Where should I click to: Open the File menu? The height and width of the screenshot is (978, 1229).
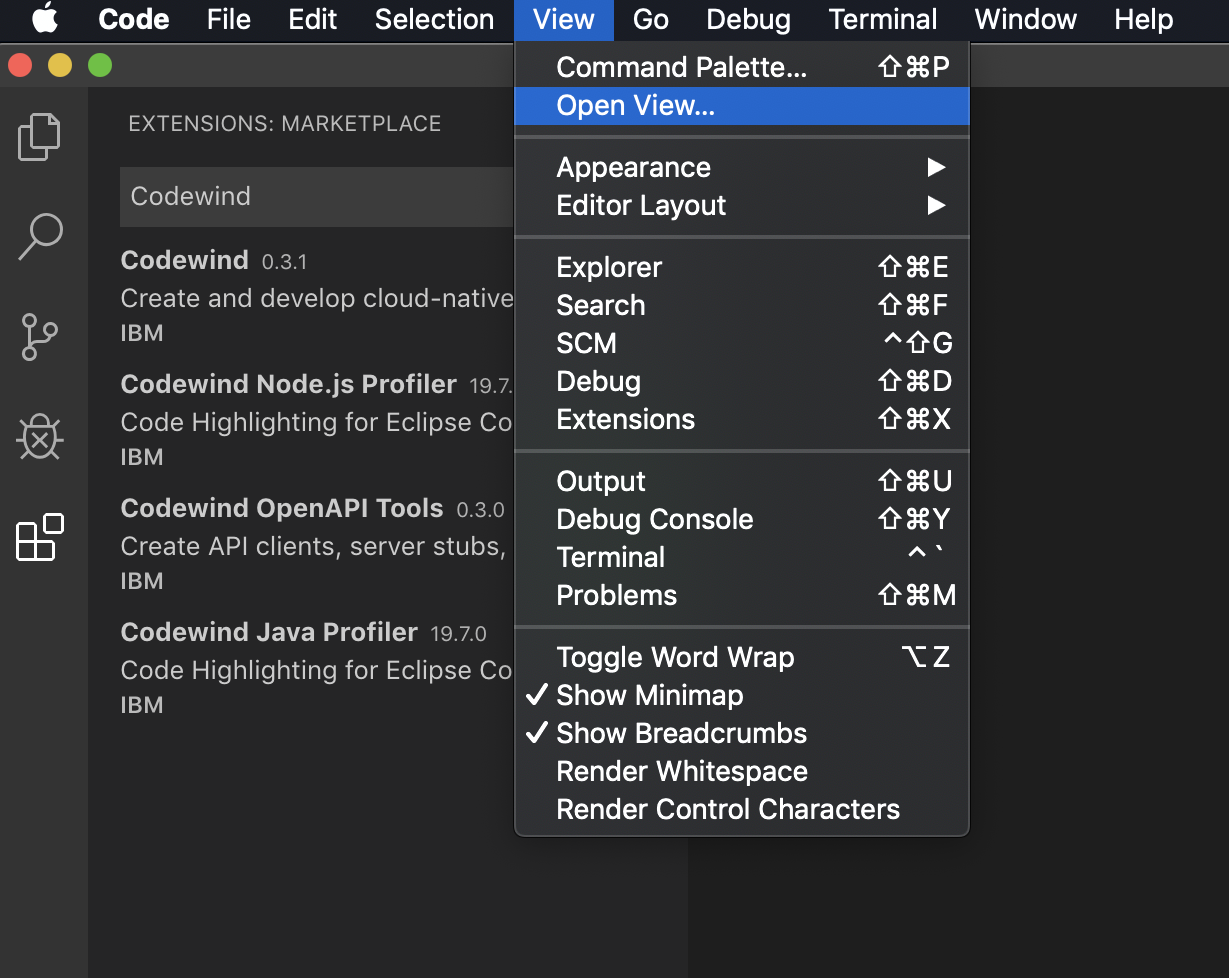point(229,19)
